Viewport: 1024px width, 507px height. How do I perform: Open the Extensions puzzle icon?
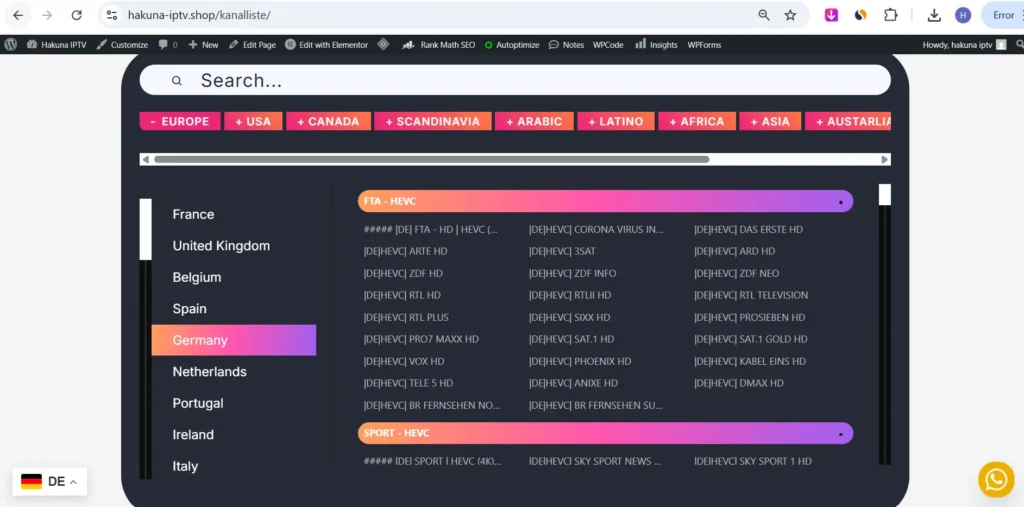coord(891,15)
